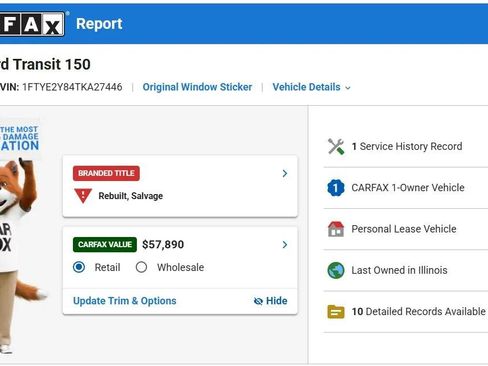Viewport: 488px width, 366px height.
Task: Open CARFAX Value details chevron
Action: pos(285,245)
